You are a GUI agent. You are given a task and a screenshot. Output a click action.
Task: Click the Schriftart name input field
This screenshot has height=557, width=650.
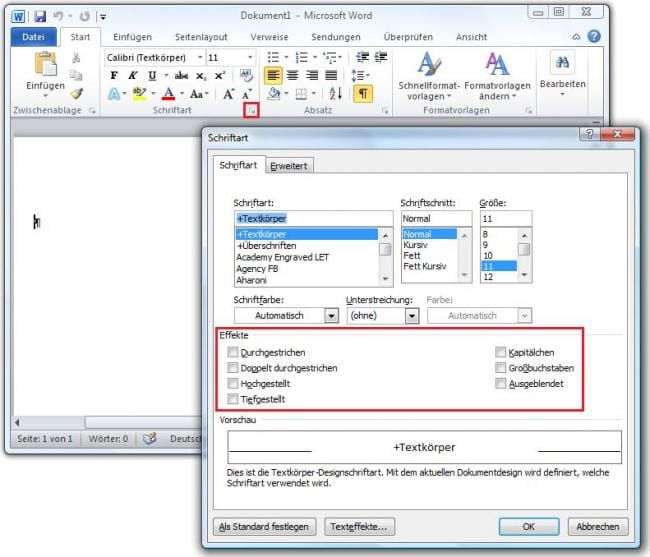click(313, 218)
